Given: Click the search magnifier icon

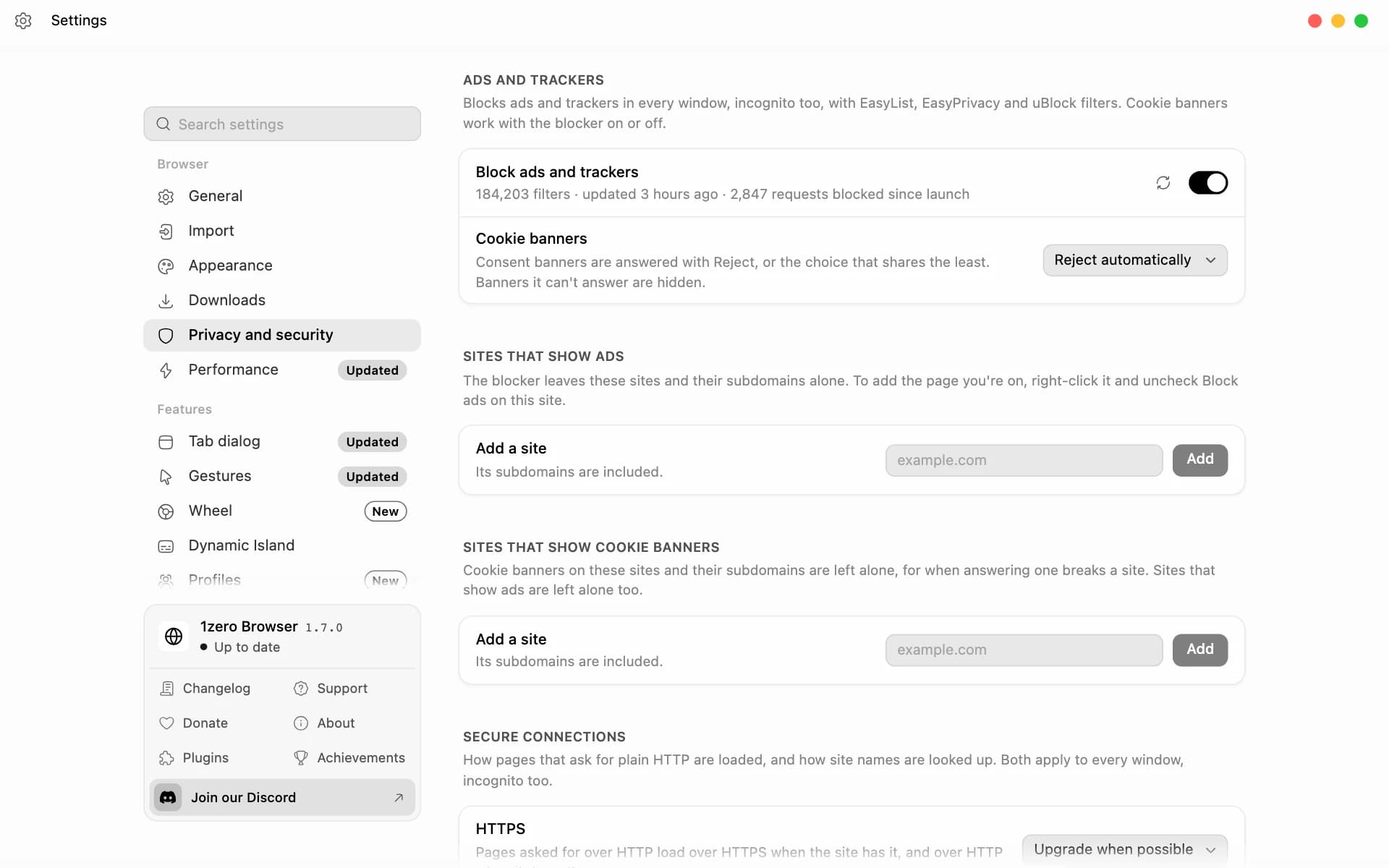Looking at the screenshot, I should pos(163,124).
